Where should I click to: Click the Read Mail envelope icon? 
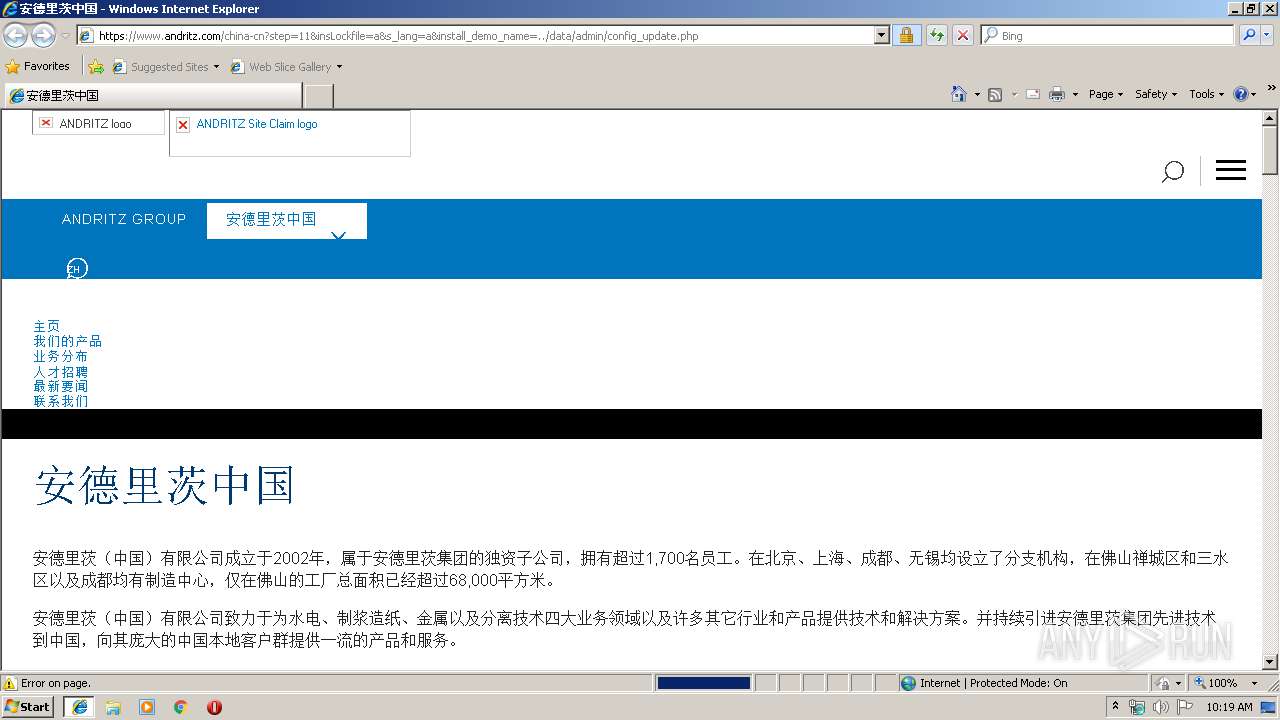(x=1033, y=94)
